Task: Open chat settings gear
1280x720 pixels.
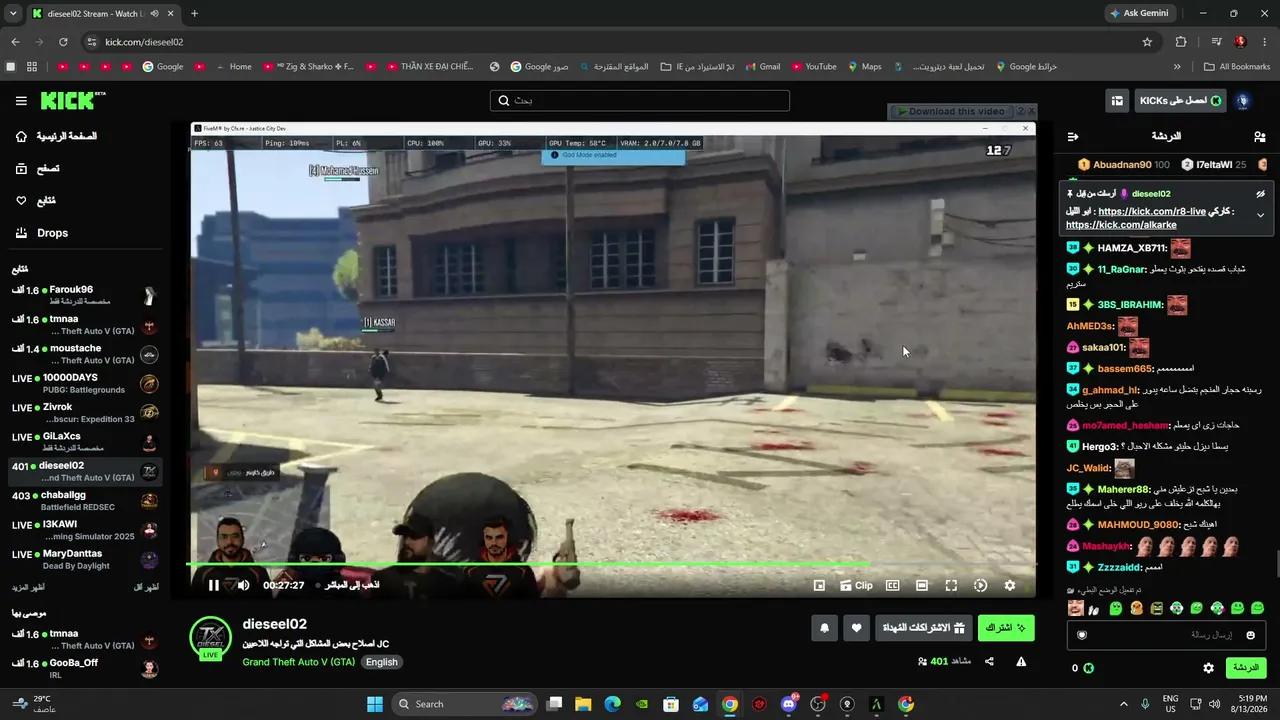Action: pyautogui.click(x=1208, y=668)
